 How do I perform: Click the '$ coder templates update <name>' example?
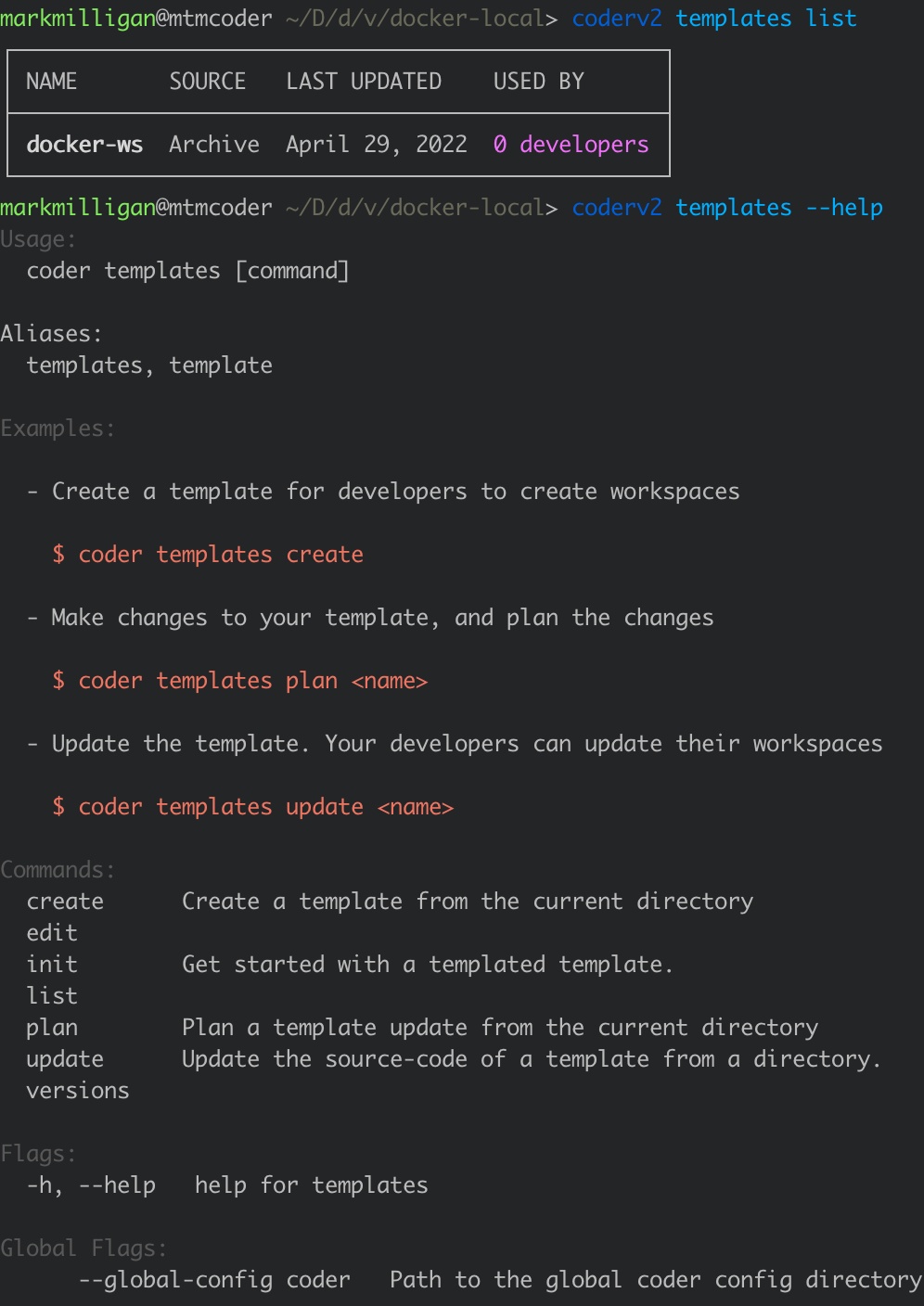[253, 807]
